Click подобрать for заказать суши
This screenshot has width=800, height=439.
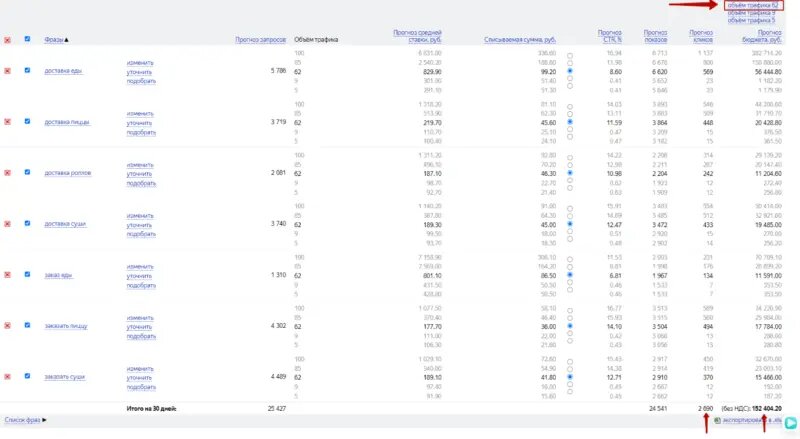(x=141, y=387)
